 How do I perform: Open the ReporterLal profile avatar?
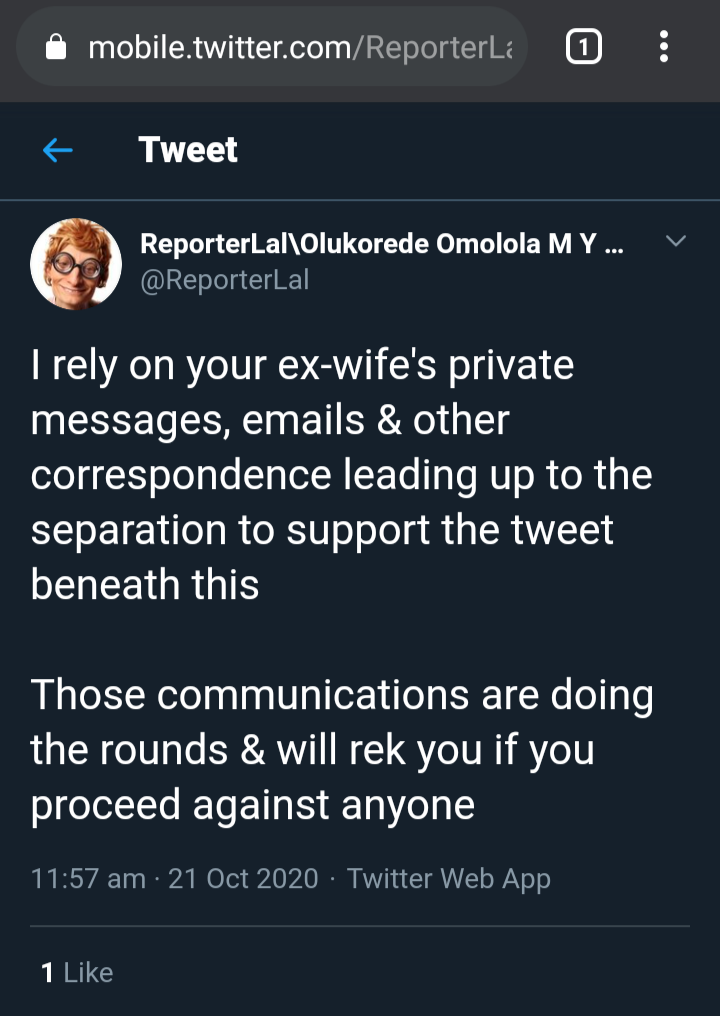click(76, 263)
